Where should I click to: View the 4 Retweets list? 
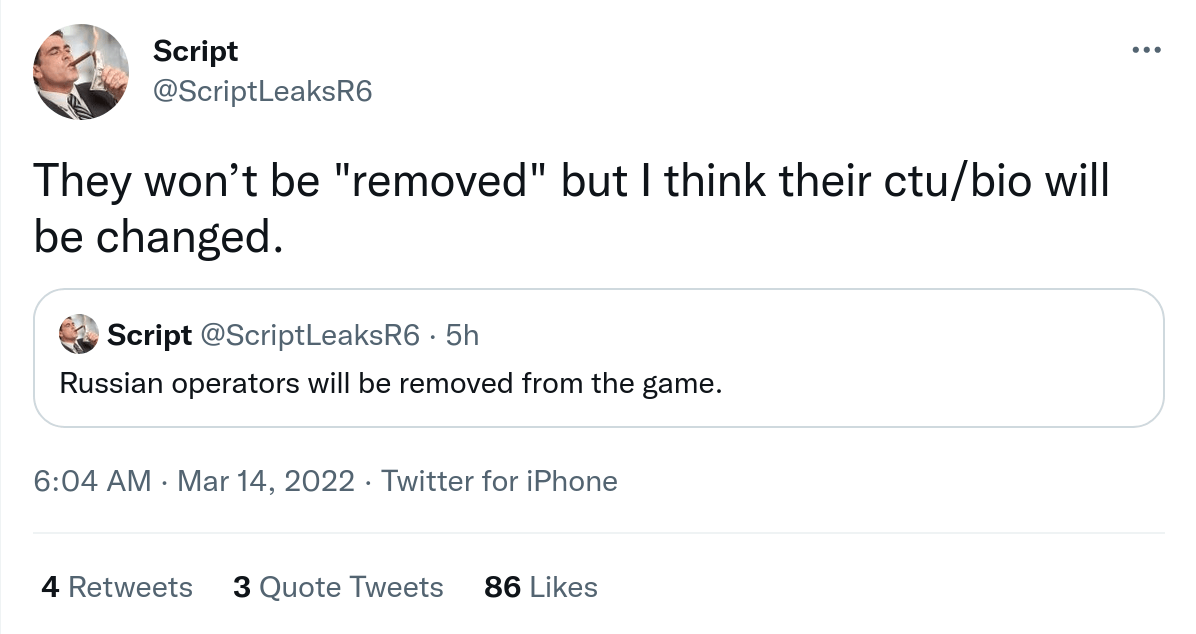click(116, 587)
